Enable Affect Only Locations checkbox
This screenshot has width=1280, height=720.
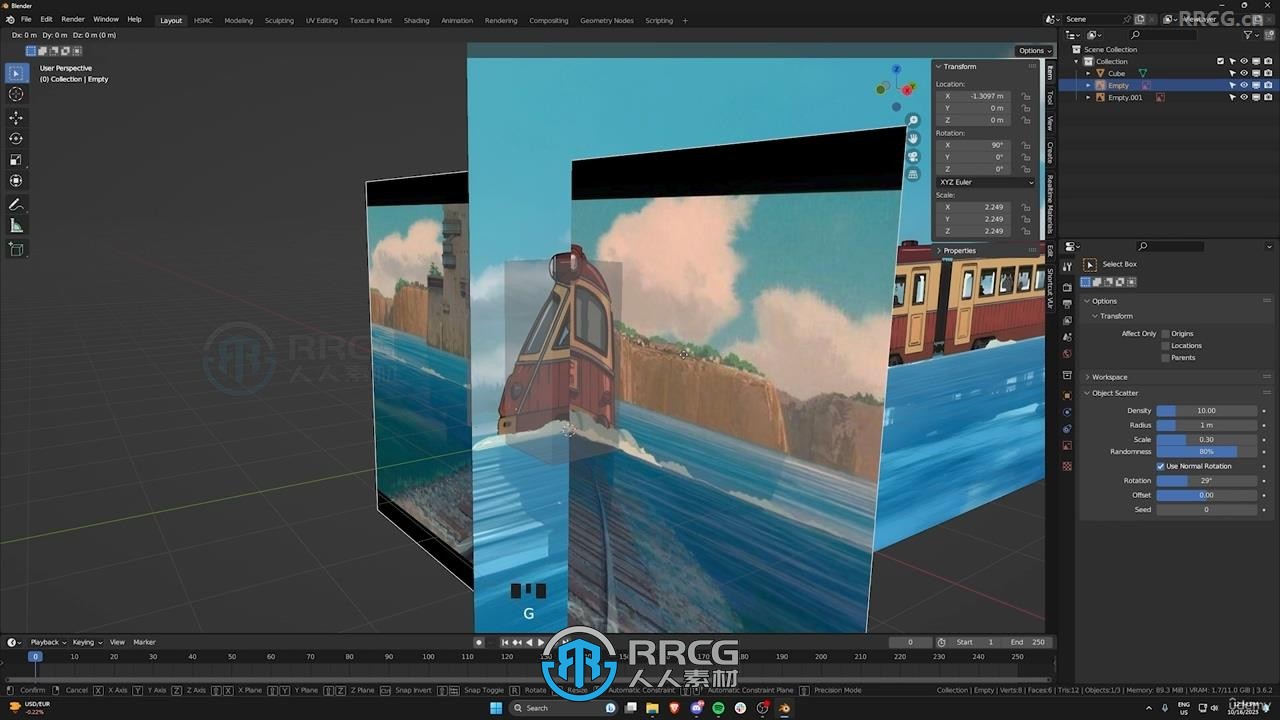click(1165, 346)
